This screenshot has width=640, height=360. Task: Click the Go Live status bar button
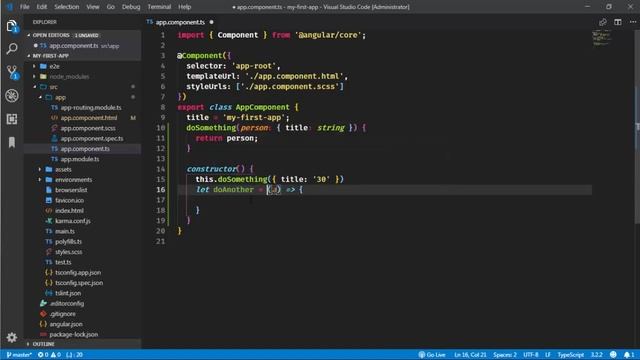(x=432, y=355)
